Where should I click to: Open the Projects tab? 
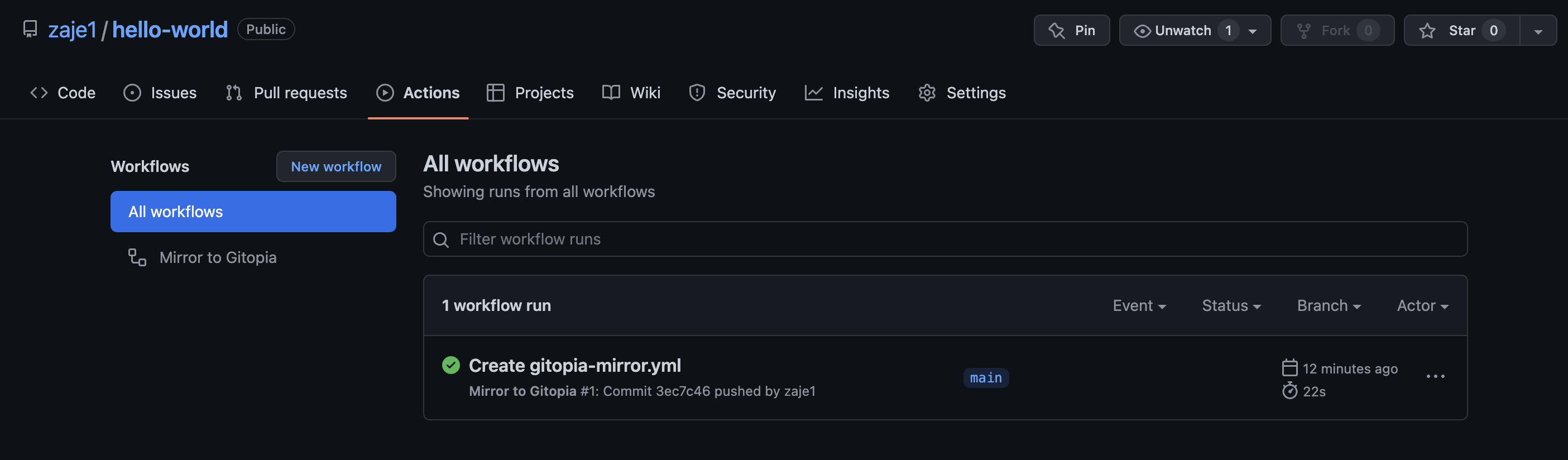pos(530,93)
